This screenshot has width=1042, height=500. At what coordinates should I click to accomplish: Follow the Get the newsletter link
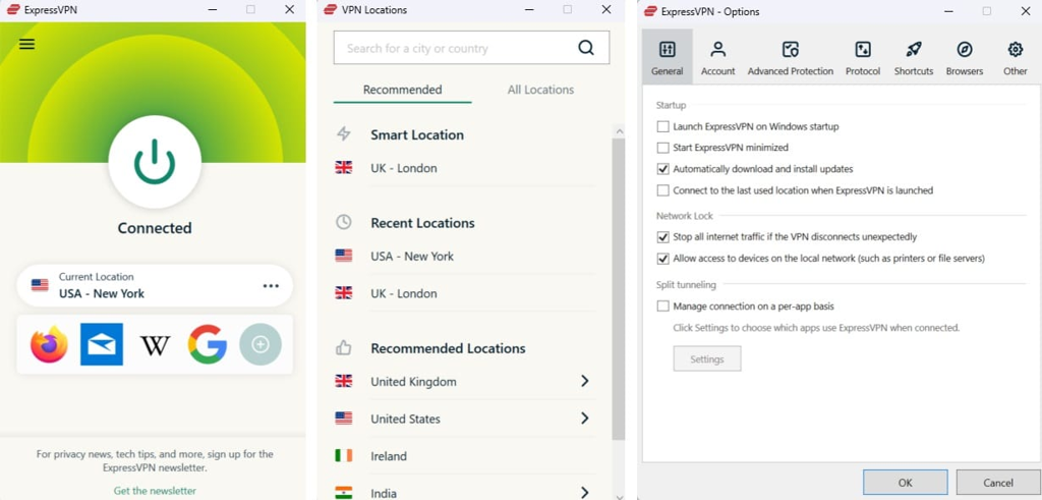155,491
